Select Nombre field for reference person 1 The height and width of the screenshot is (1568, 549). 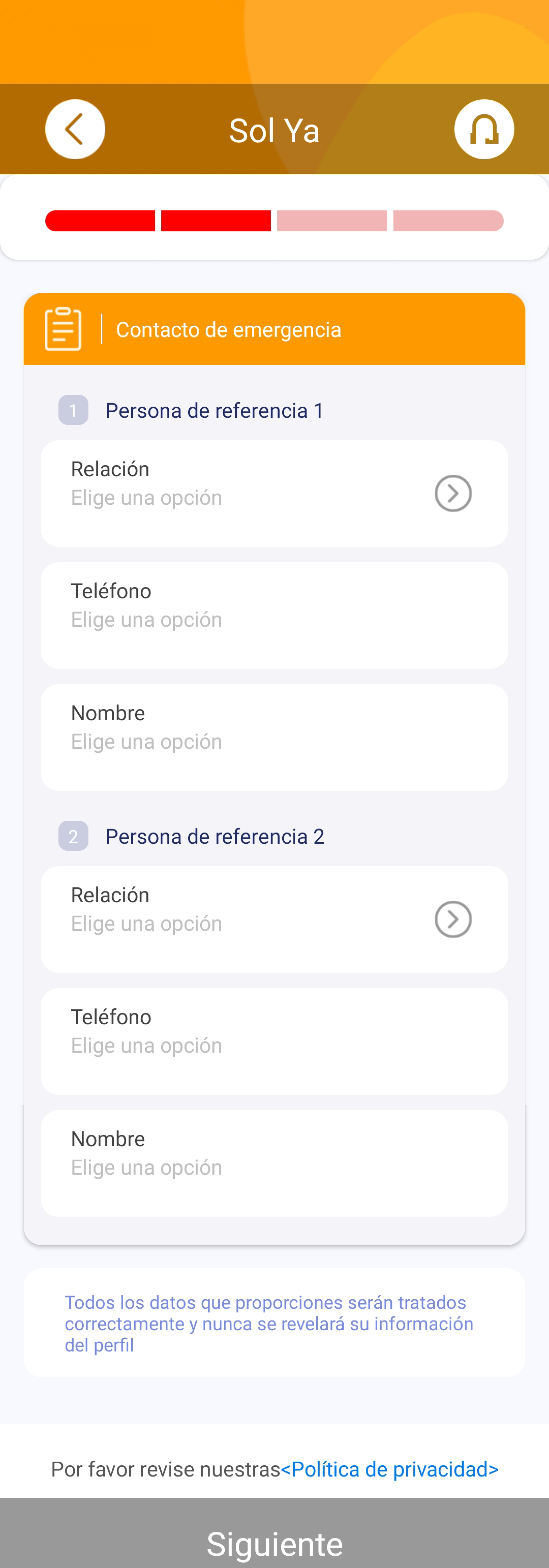pyautogui.click(x=274, y=737)
